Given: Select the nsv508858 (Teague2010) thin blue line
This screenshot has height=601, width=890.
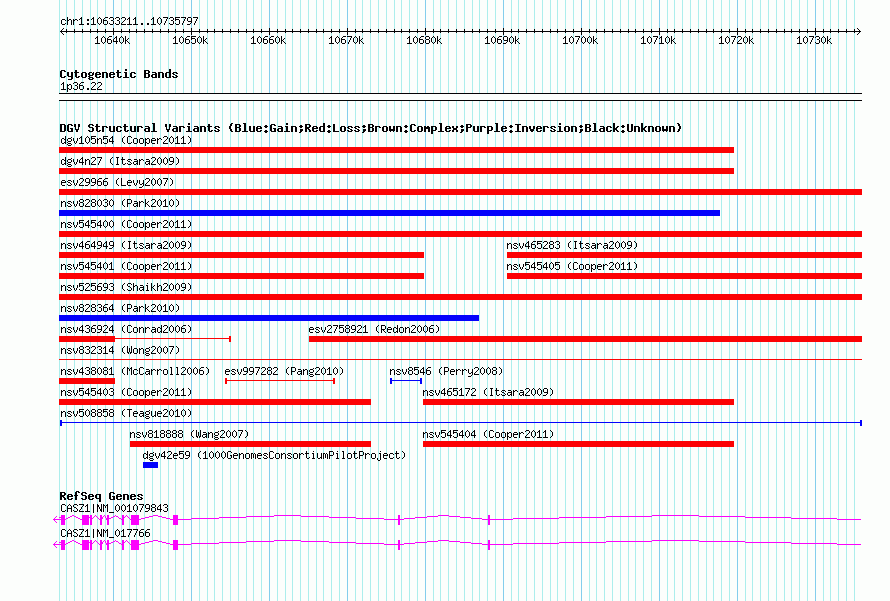Looking at the screenshot, I should pyautogui.click(x=460, y=423).
